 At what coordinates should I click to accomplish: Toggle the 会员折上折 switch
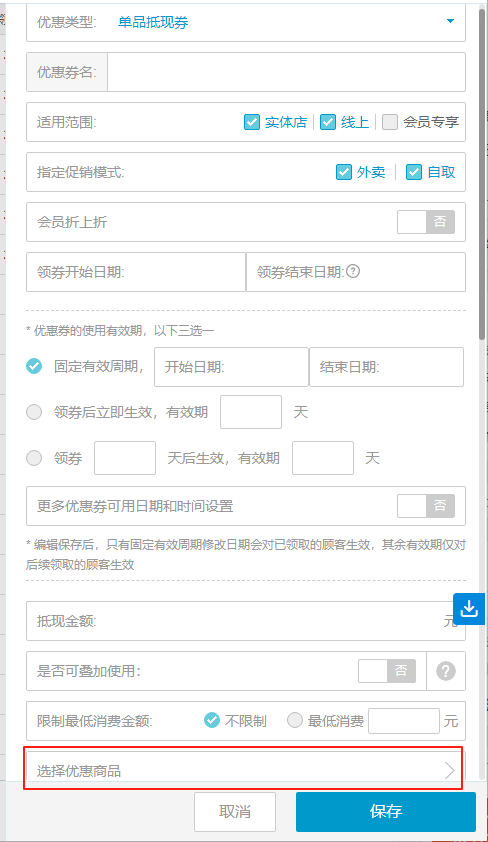426,222
